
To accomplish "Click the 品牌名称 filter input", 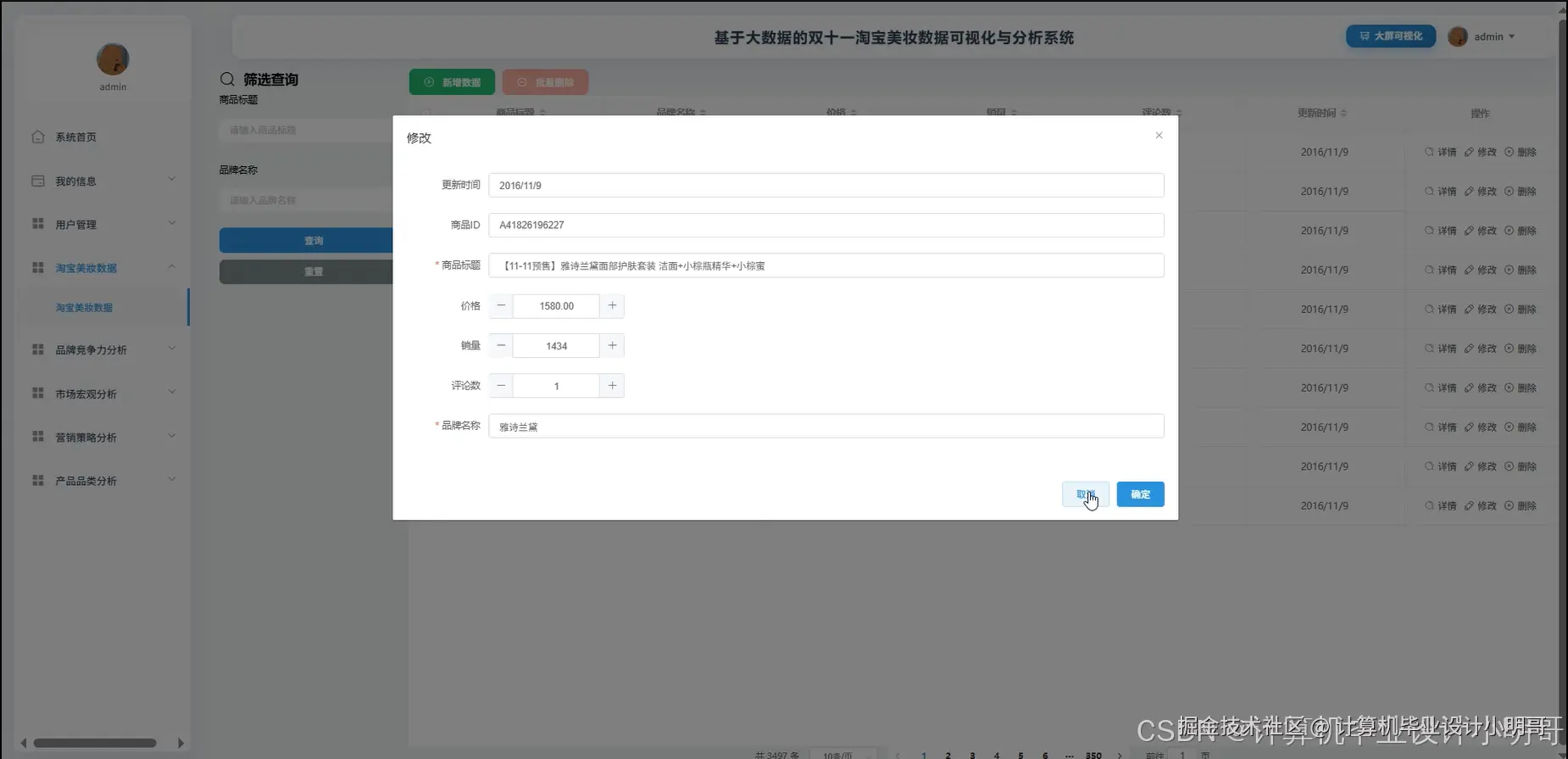I will pyautogui.click(x=305, y=200).
